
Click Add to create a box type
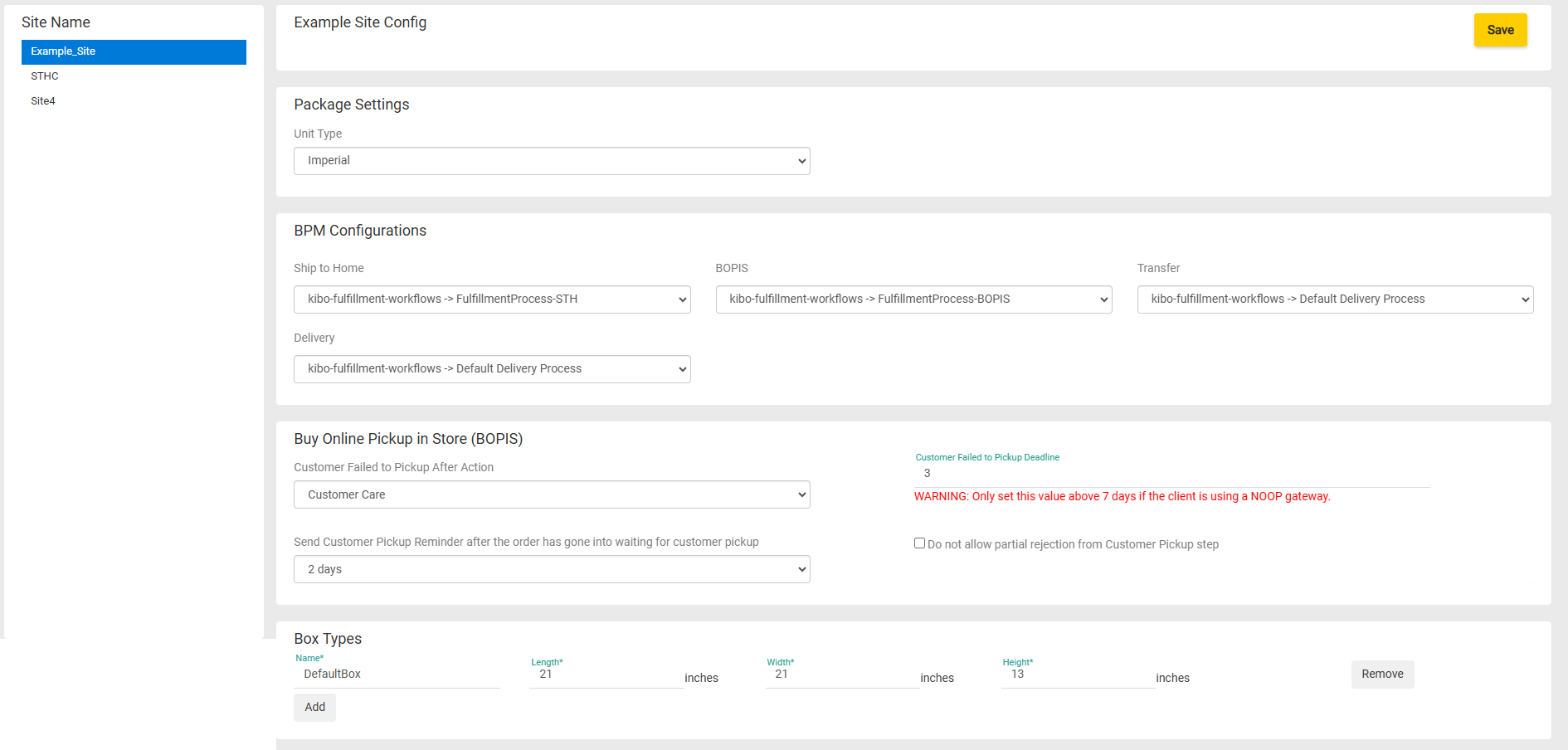(314, 708)
